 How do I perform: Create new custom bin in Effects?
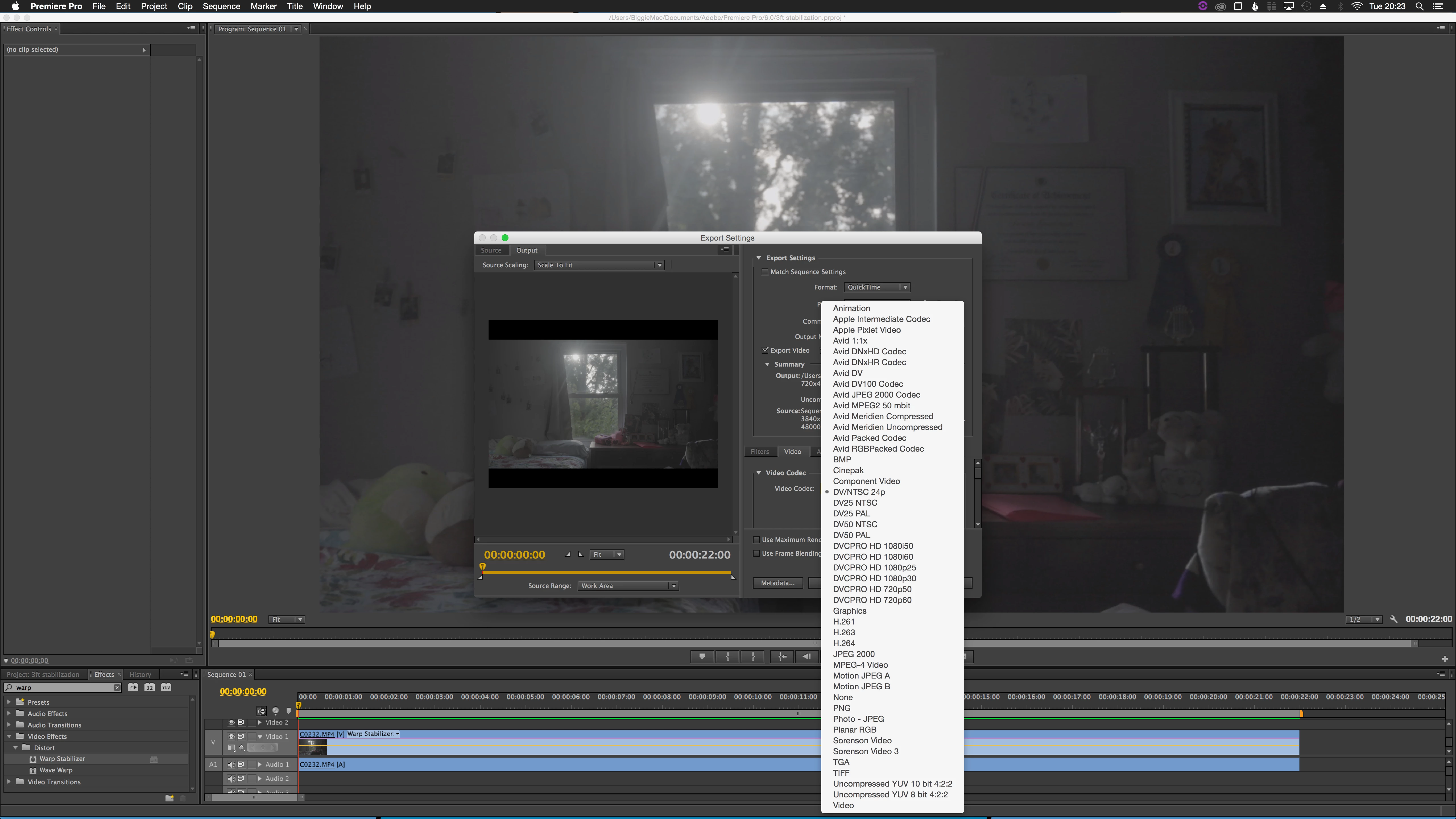[169, 798]
